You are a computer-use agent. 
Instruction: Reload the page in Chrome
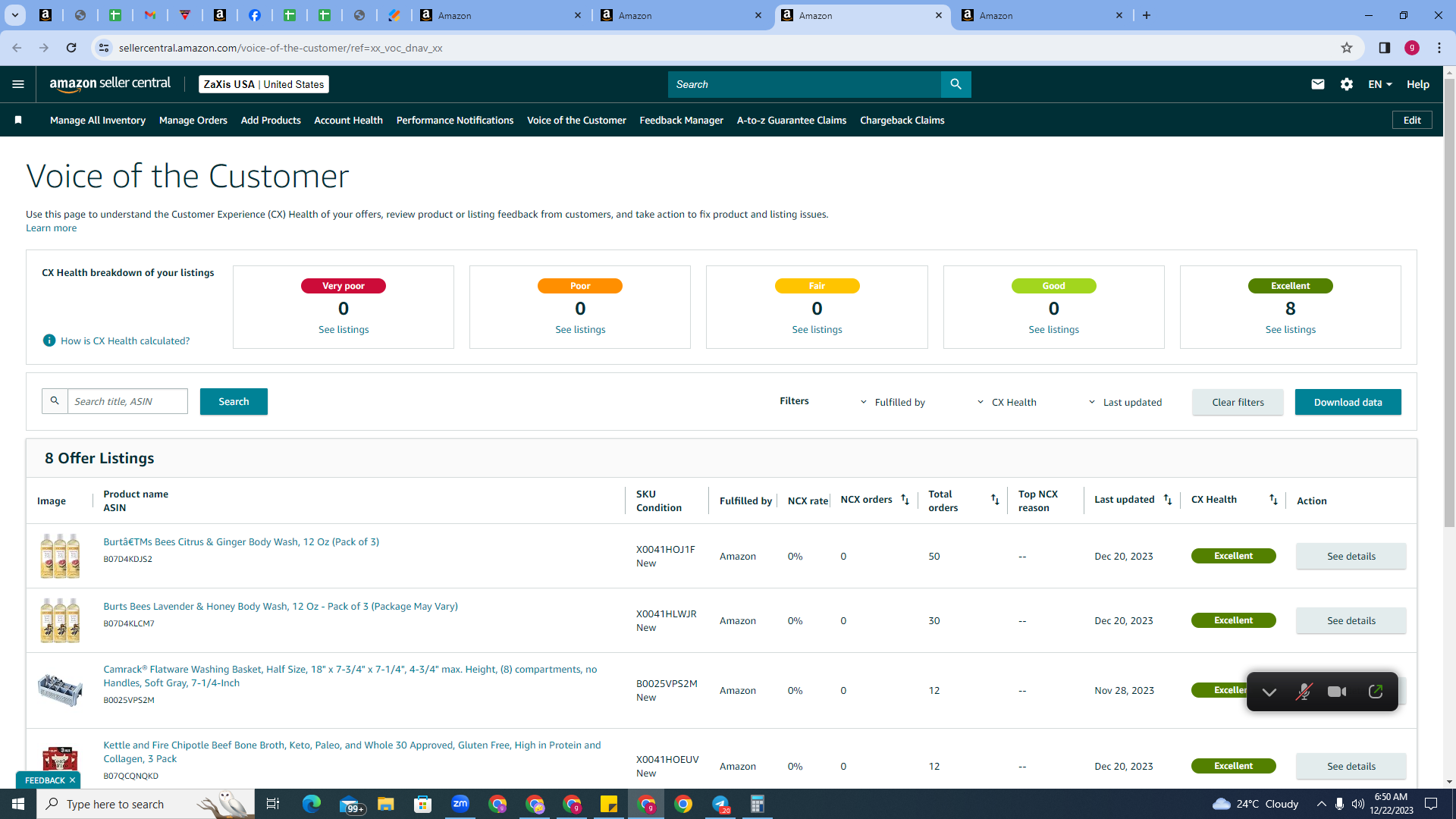[71, 48]
